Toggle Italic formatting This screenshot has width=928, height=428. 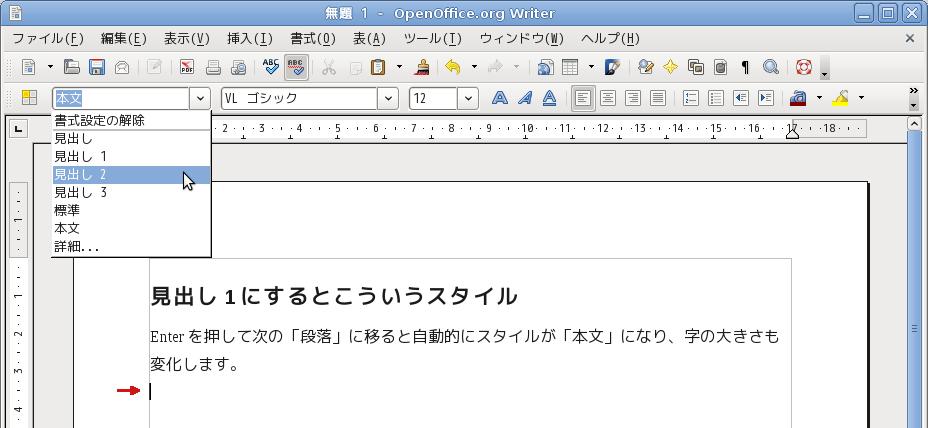(x=525, y=98)
